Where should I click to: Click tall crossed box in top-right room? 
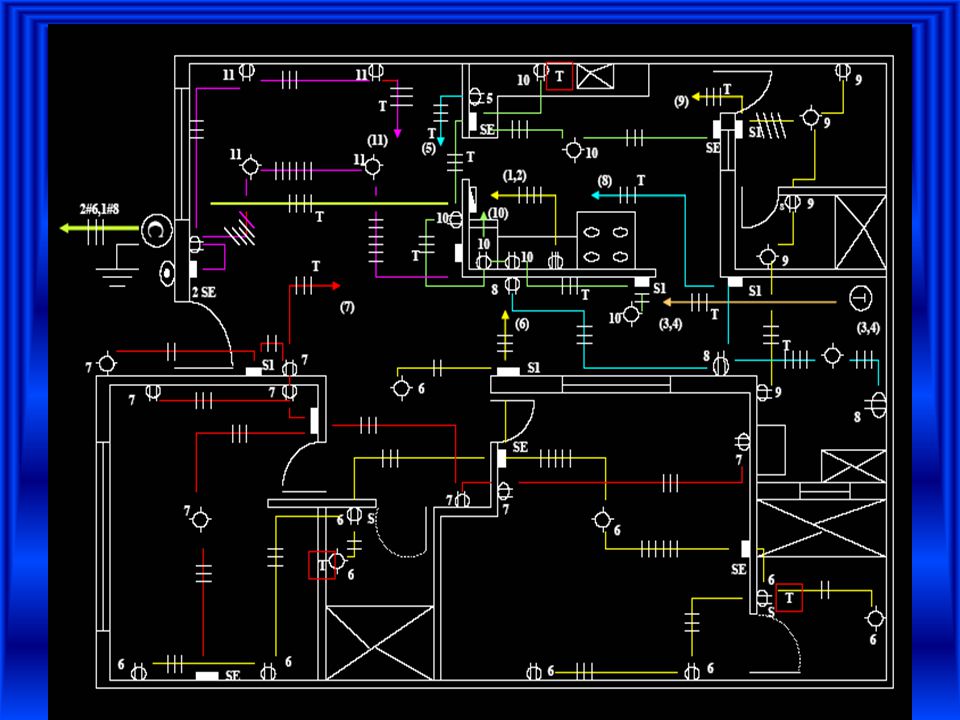pyautogui.click(x=861, y=232)
